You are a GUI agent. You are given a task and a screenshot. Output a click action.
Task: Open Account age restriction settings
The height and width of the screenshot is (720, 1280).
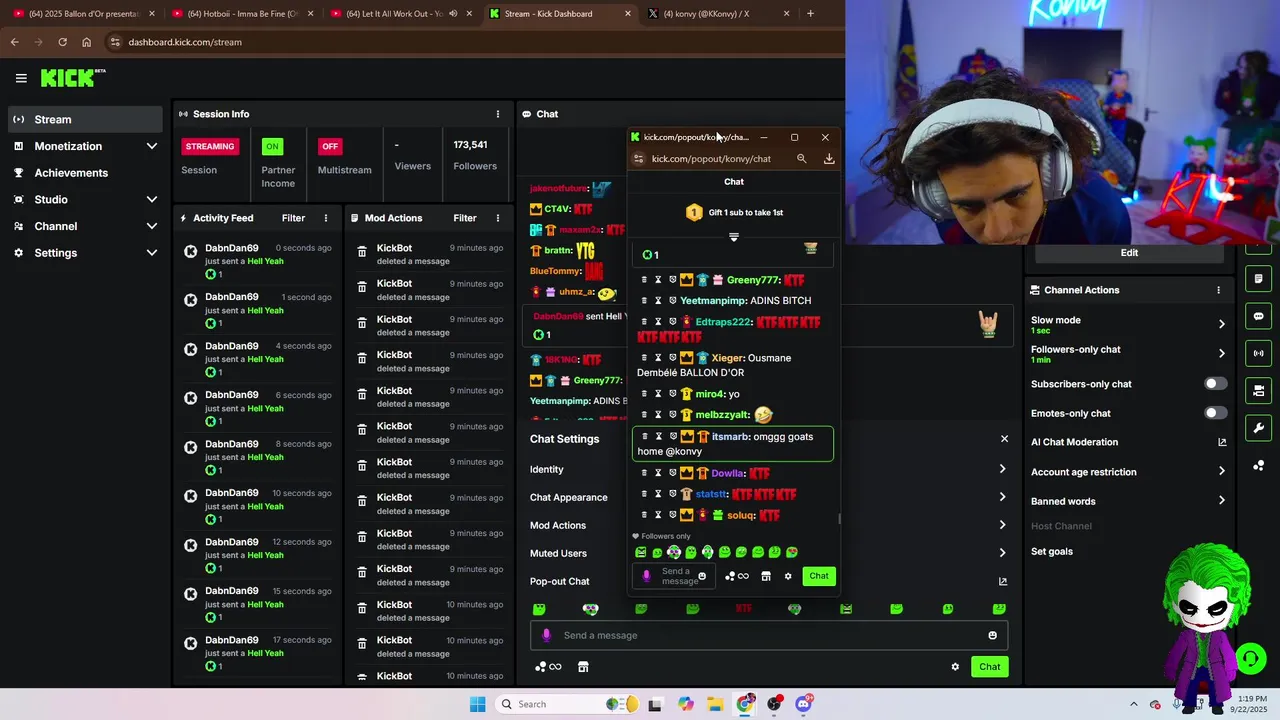point(1128,472)
